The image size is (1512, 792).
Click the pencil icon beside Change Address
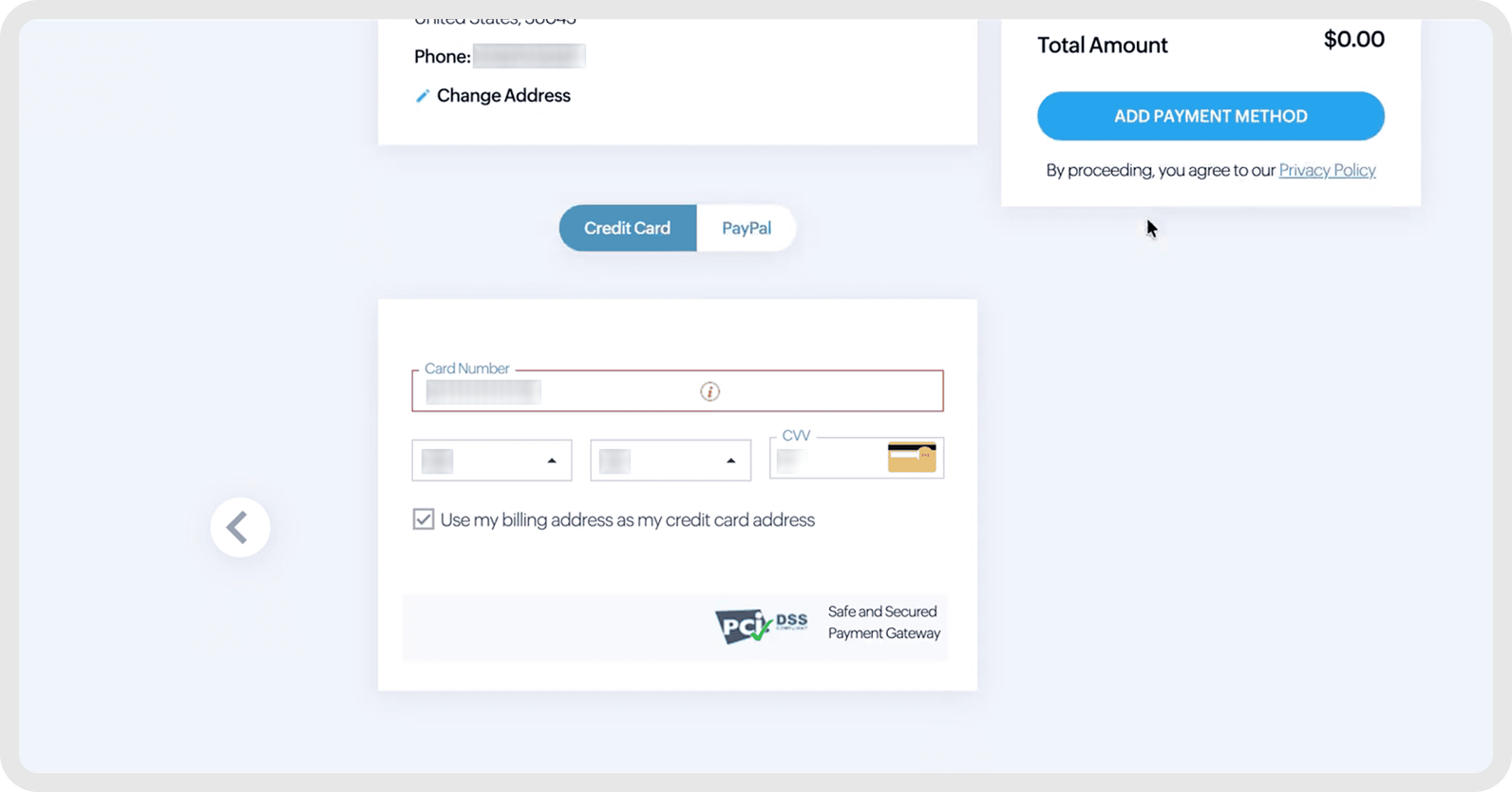pyautogui.click(x=423, y=96)
